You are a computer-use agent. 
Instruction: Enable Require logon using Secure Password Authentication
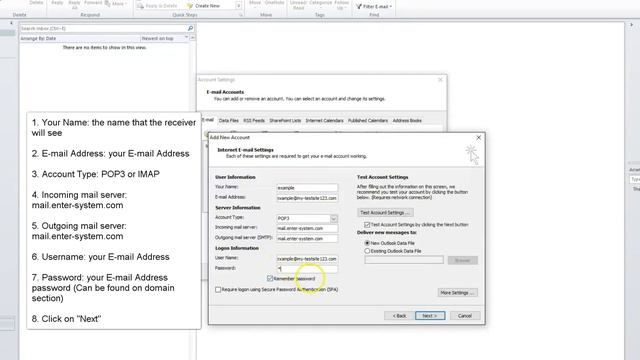coord(218,289)
